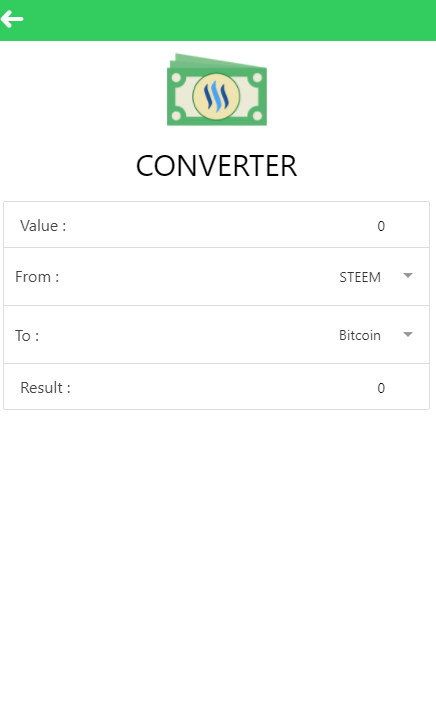Click the empty area below the form
Screen dimensions: 436x713
[x=218, y=559]
